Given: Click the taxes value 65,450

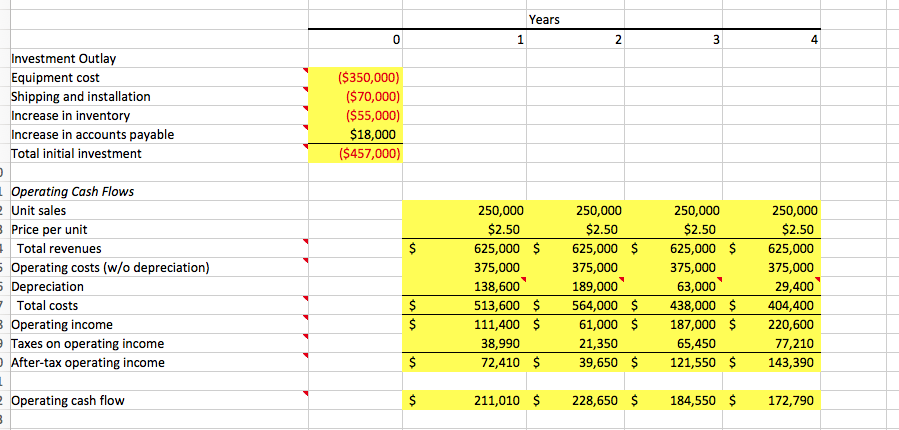Looking at the screenshot, I should pos(698,343).
